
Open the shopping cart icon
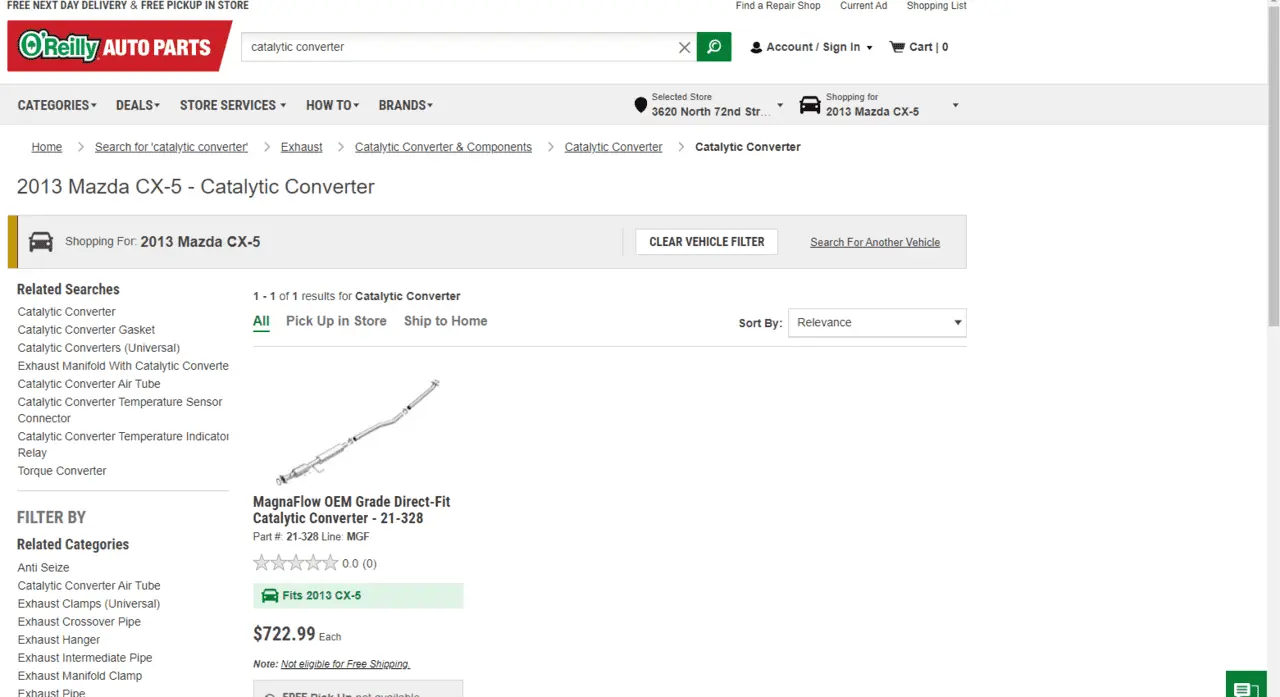click(x=897, y=47)
